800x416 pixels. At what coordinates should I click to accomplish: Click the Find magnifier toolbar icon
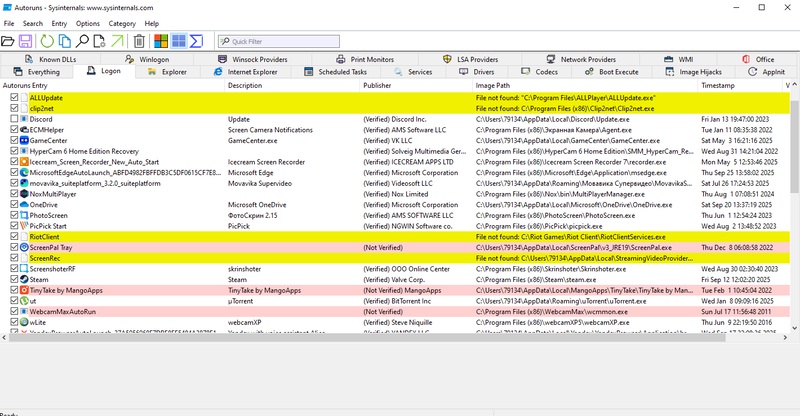[x=83, y=41]
